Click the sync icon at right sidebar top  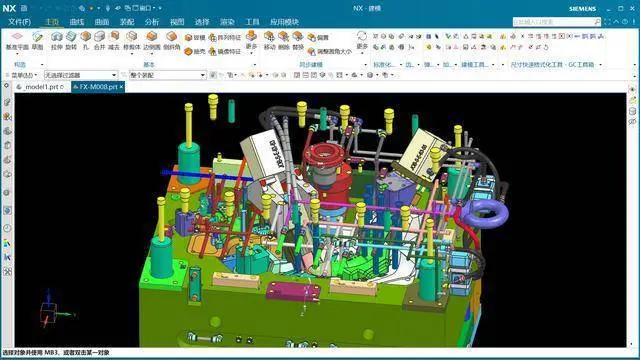632,89
